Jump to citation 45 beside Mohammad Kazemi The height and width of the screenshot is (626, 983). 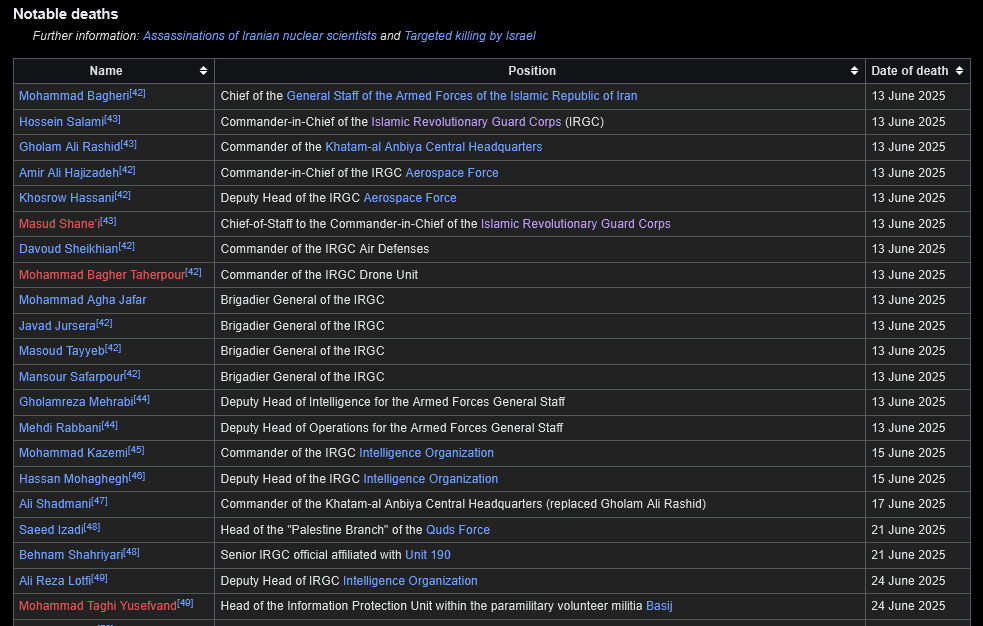point(136,450)
